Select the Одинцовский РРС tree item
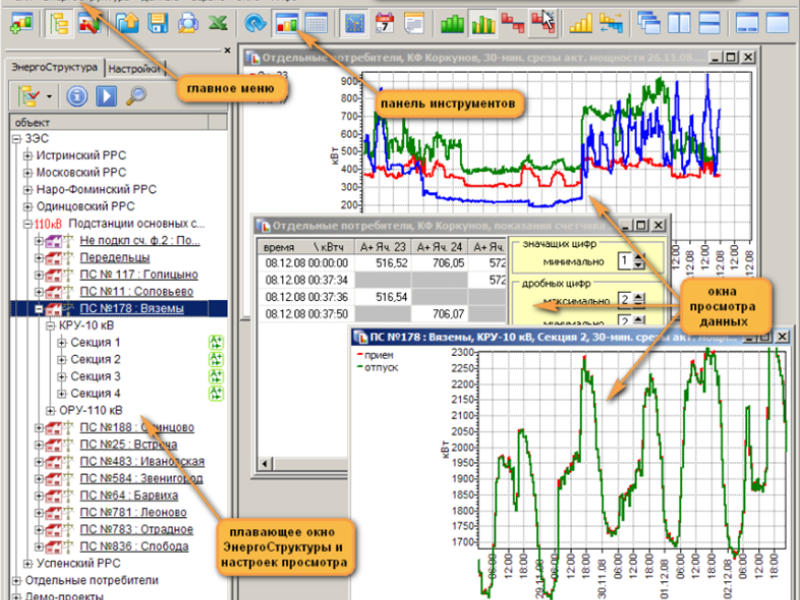Screen dimensions: 800x600 point(85,207)
